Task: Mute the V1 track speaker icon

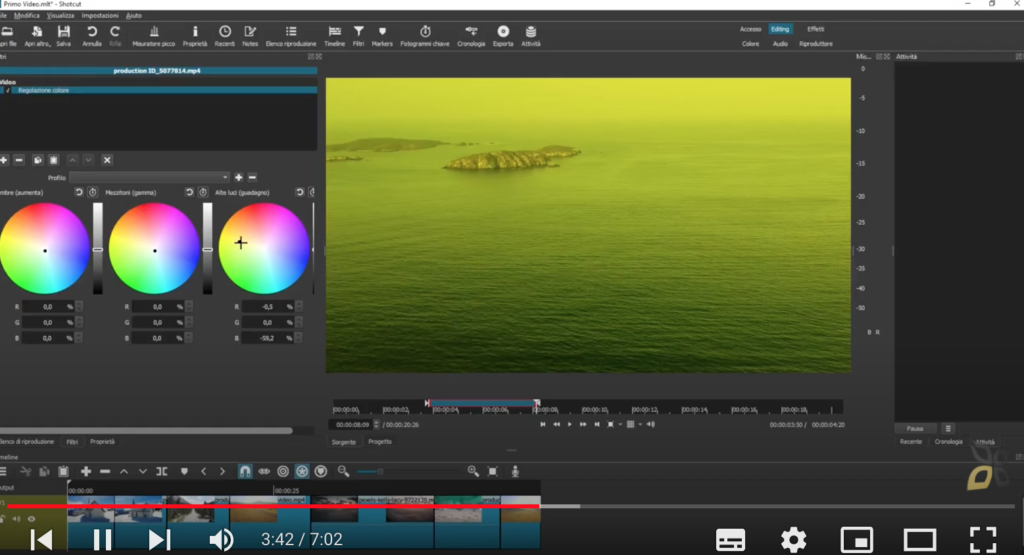Action: pos(16,519)
